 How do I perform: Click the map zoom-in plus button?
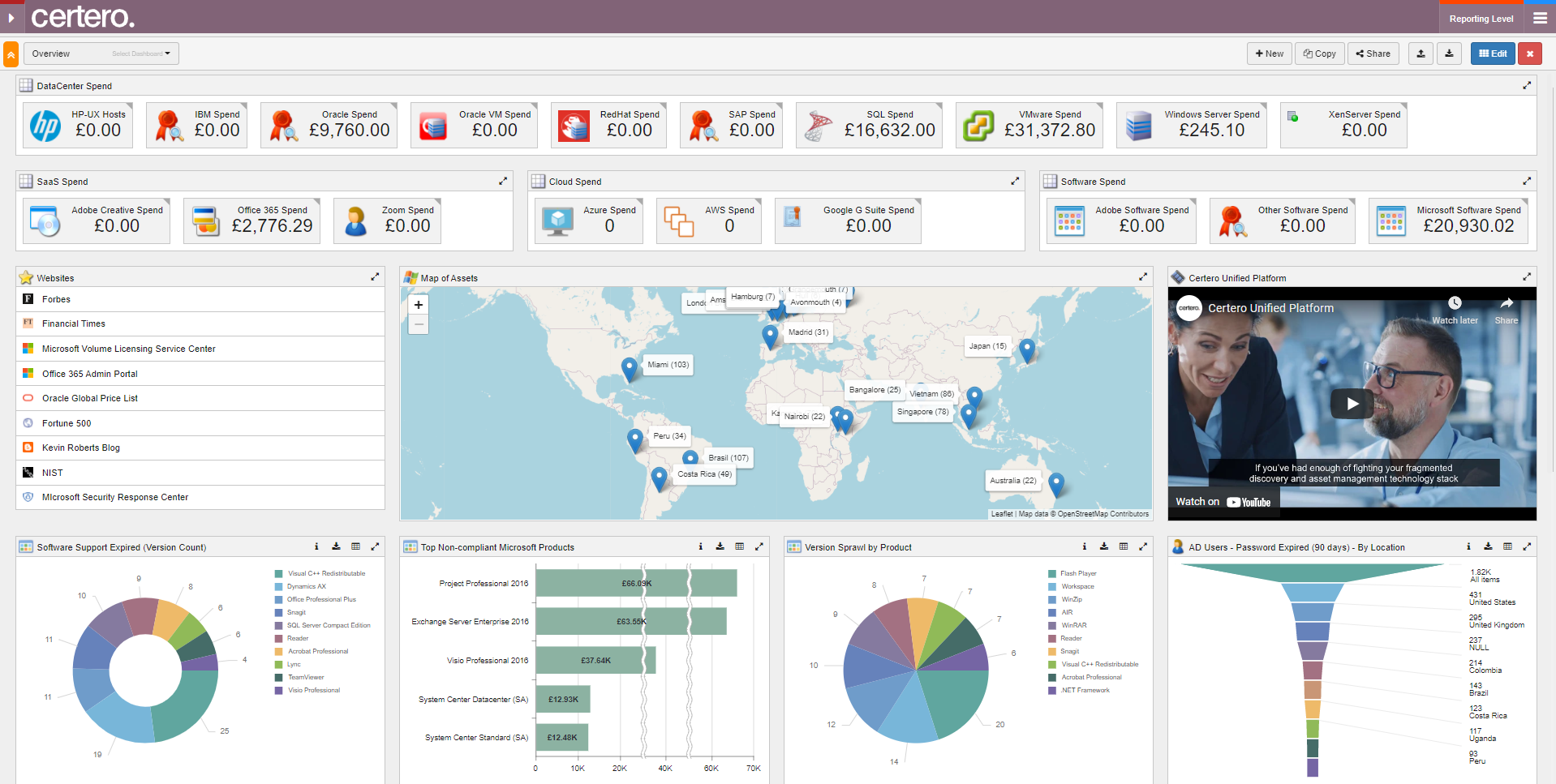419,305
